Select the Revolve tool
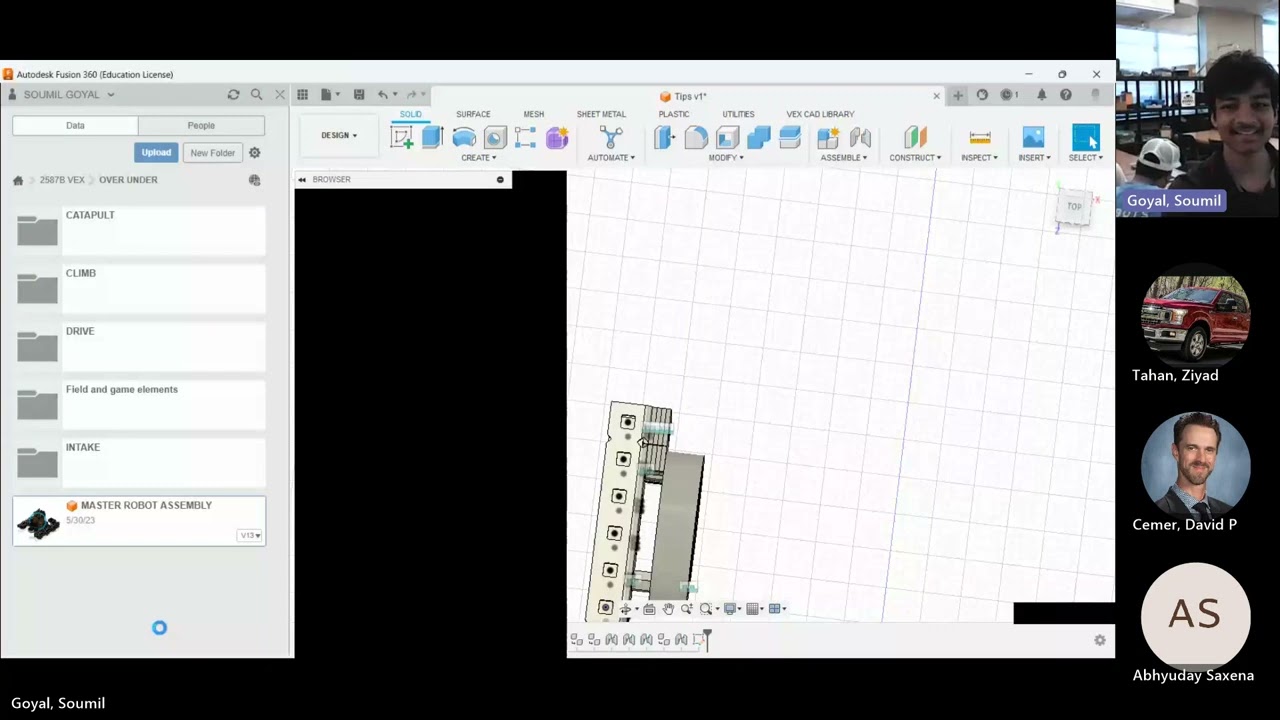This screenshot has height=720, width=1280. point(464,138)
